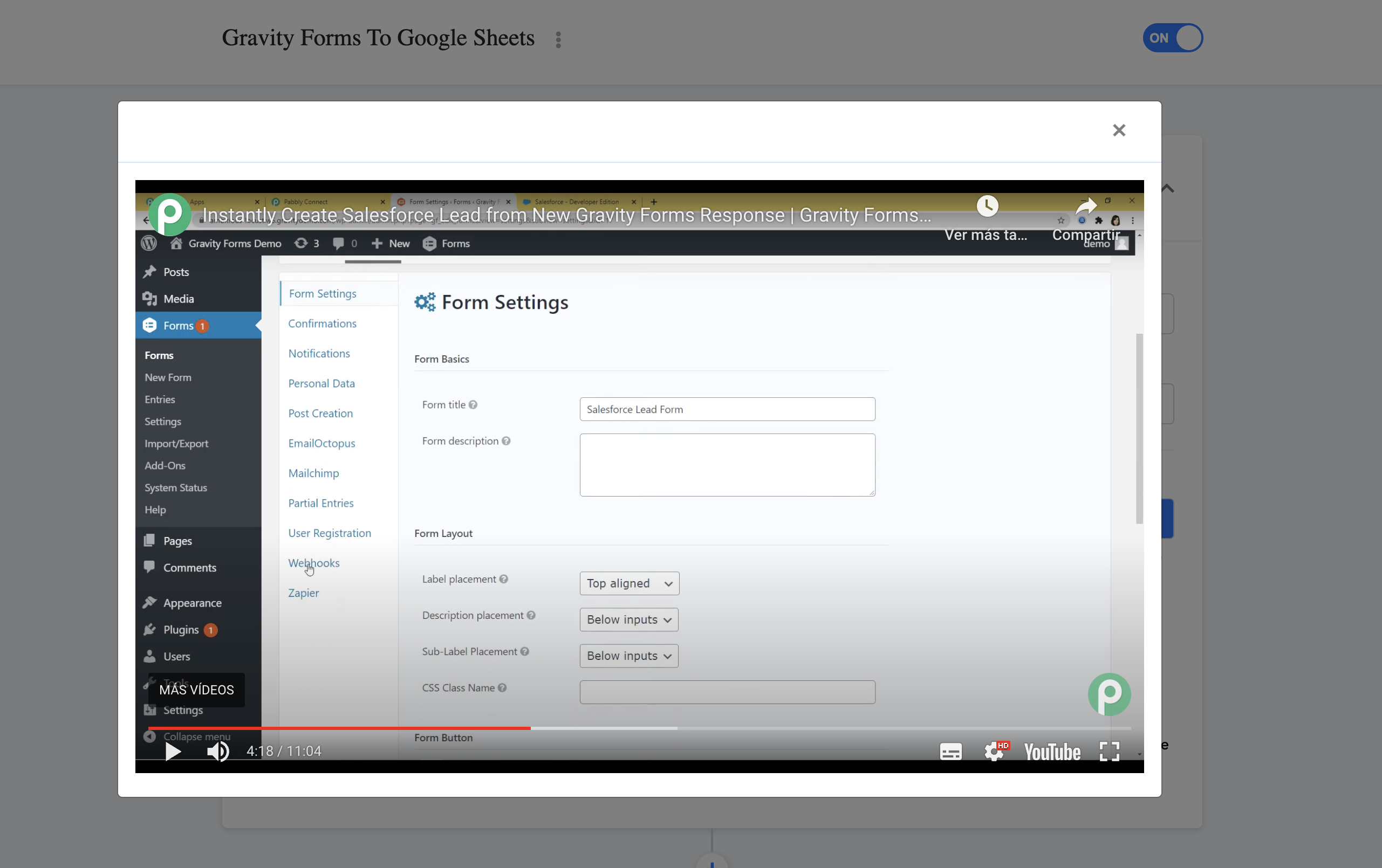Select the Notifications settings tab
This screenshot has height=868, width=1382.
tap(319, 353)
